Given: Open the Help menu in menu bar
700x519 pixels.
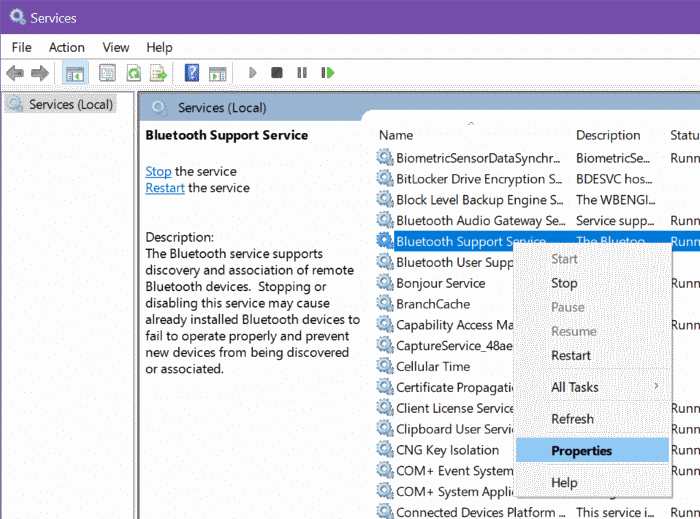Looking at the screenshot, I should pyautogui.click(x=159, y=47).
